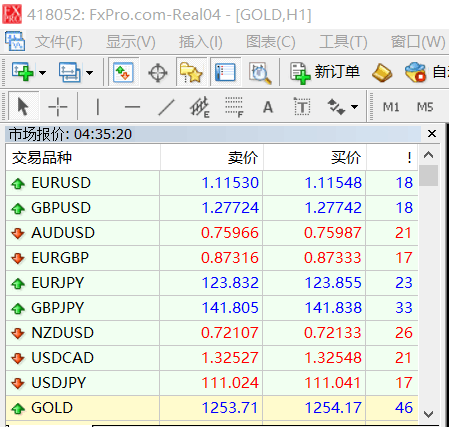Select the text A tool
Image resolution: width=449 pixels, height=427 pixels.
(268, 107)
